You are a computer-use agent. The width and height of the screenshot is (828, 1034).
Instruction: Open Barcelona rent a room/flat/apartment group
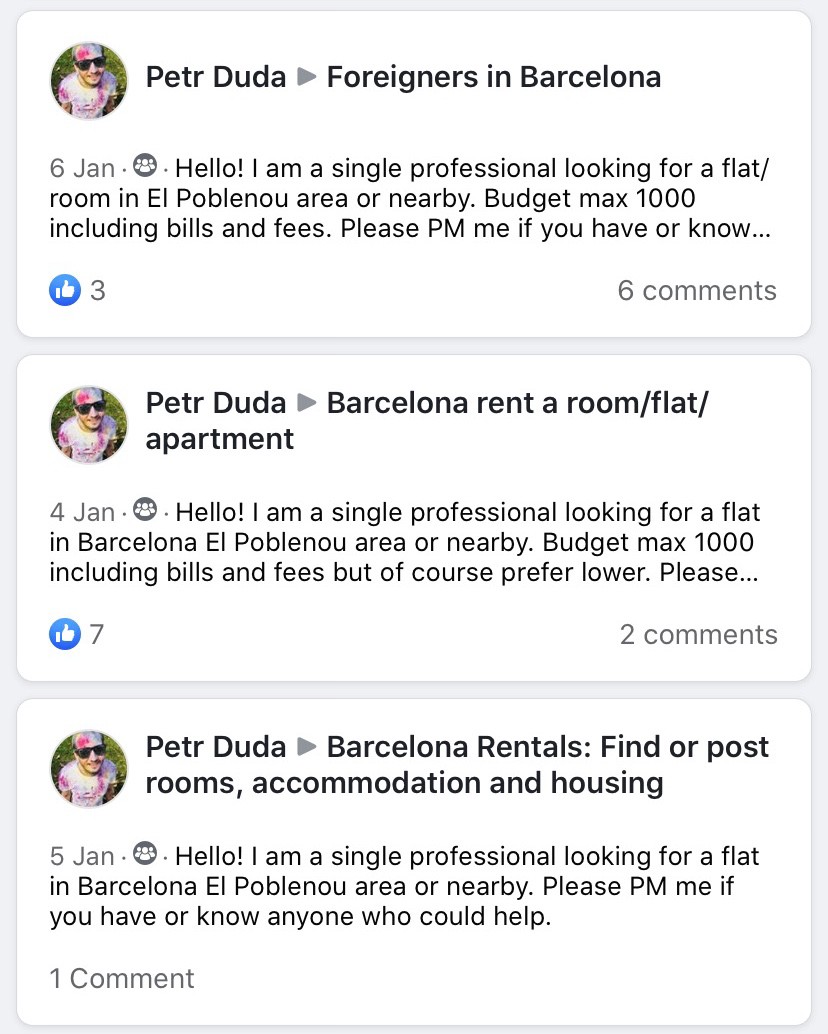point(427,421)
